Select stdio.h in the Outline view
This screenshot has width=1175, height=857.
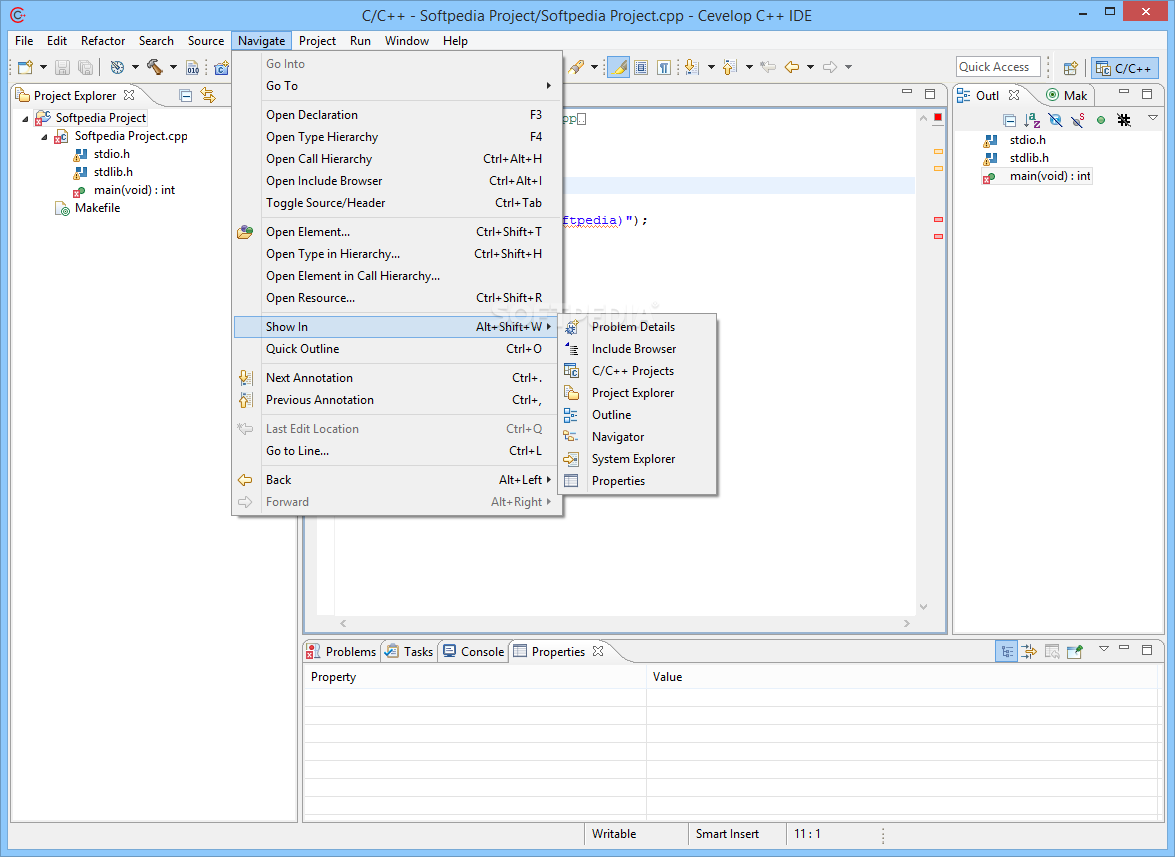pos(1027,140)
